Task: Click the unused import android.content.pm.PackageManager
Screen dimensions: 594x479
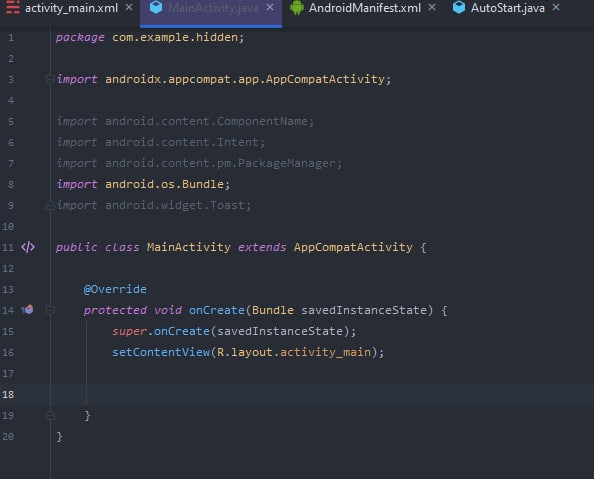Action: (x=220, y=163)
